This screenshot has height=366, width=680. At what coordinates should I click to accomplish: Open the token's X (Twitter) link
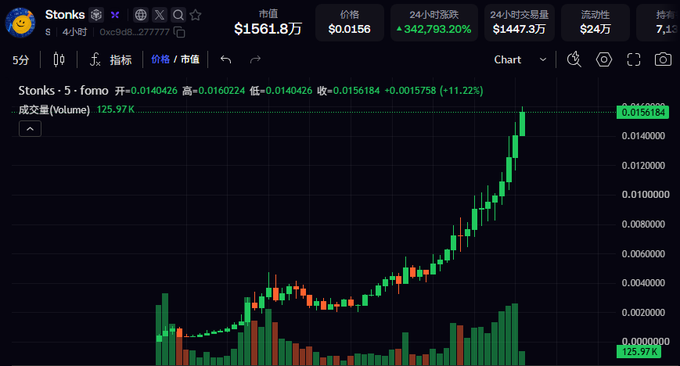[x=160, y=15]
